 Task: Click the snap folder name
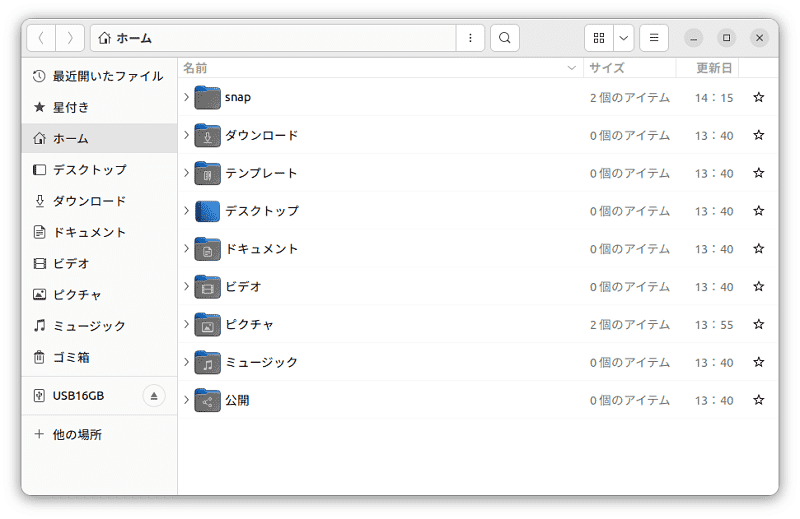238,97
